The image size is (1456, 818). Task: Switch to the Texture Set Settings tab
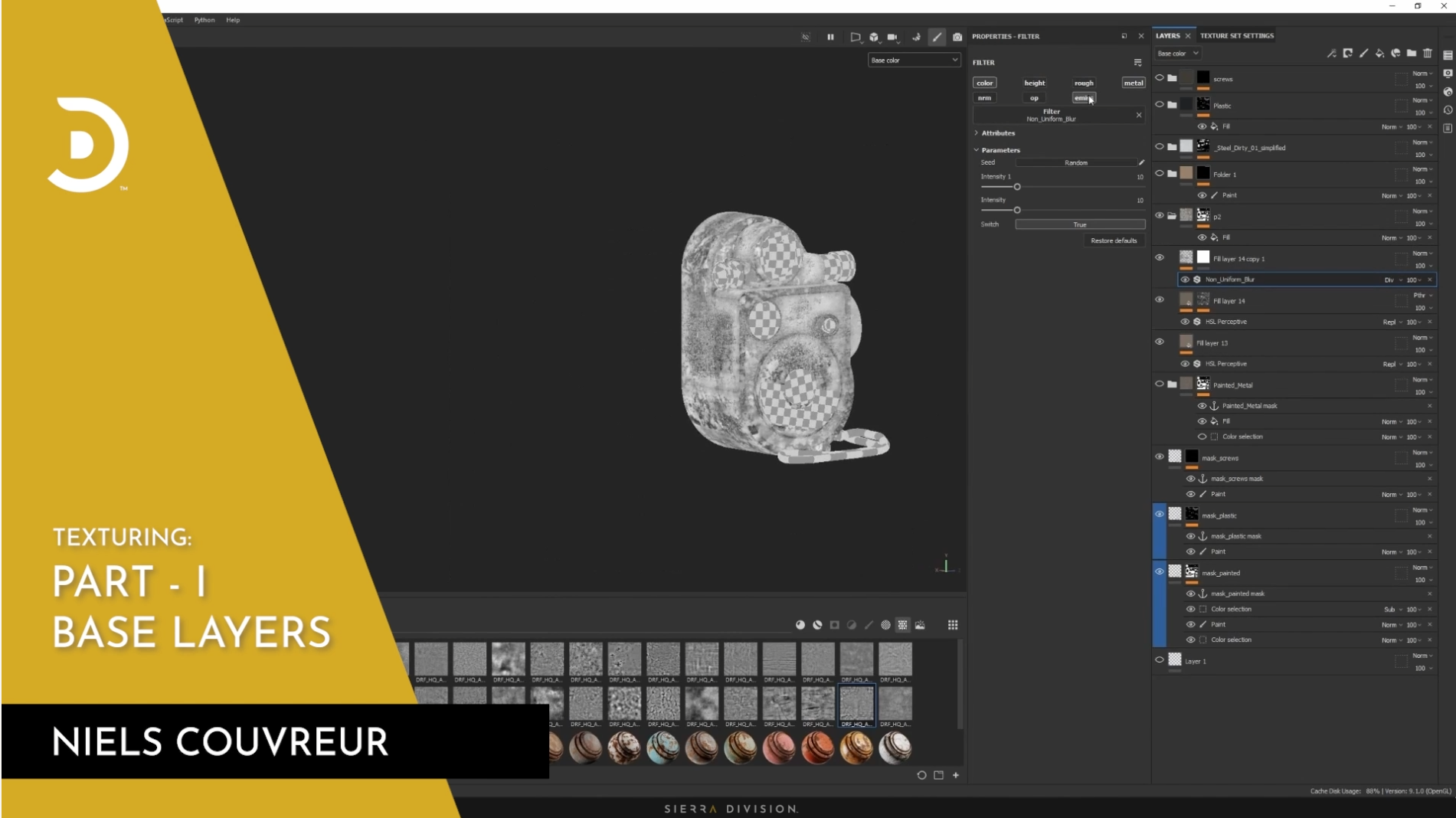pyautogui.click(x=1236, y=36)
